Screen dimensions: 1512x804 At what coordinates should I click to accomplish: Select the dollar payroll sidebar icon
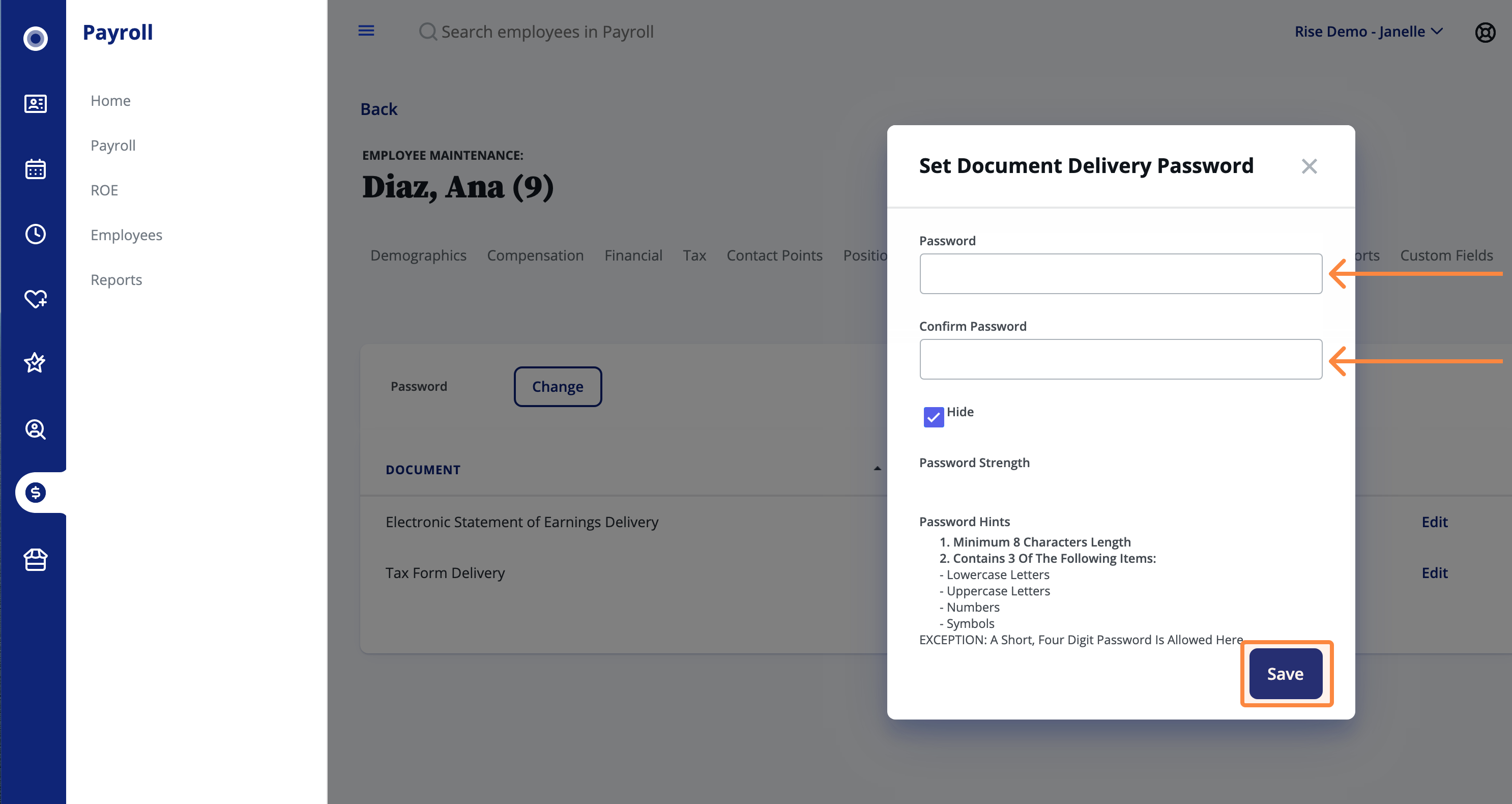pyautogui.click(x=35, y=492)
